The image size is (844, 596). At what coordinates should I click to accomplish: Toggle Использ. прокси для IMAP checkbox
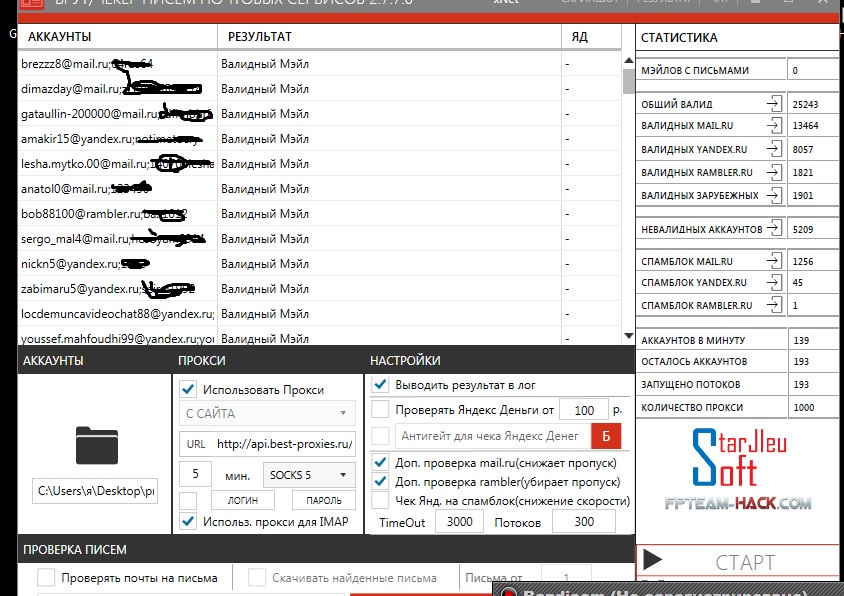pos(188,521)
